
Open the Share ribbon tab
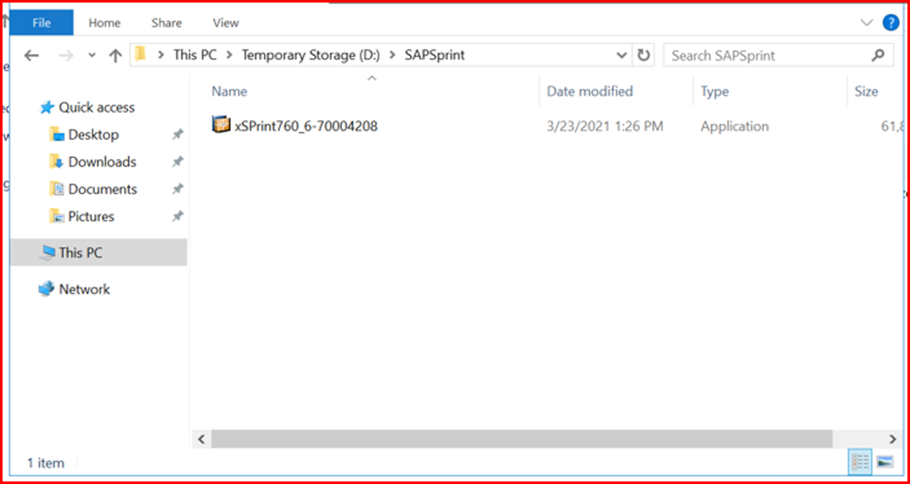[167, 23]
